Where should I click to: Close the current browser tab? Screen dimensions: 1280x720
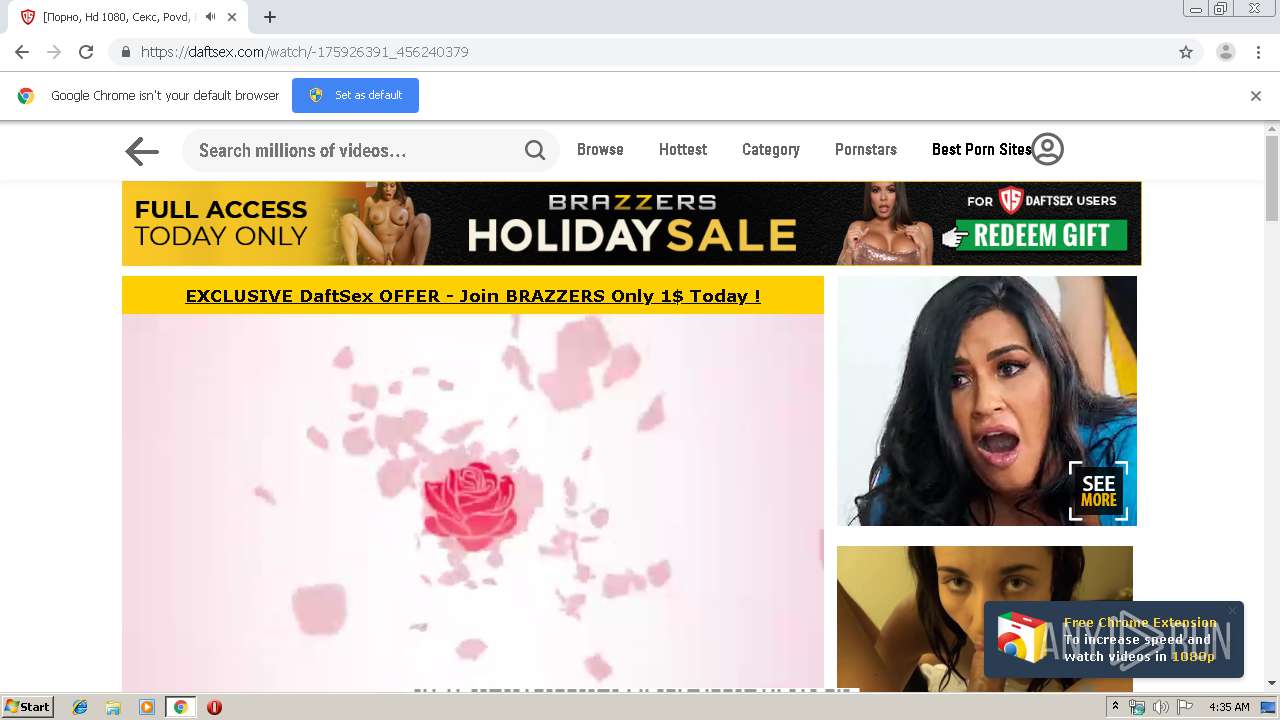point(232,17)
